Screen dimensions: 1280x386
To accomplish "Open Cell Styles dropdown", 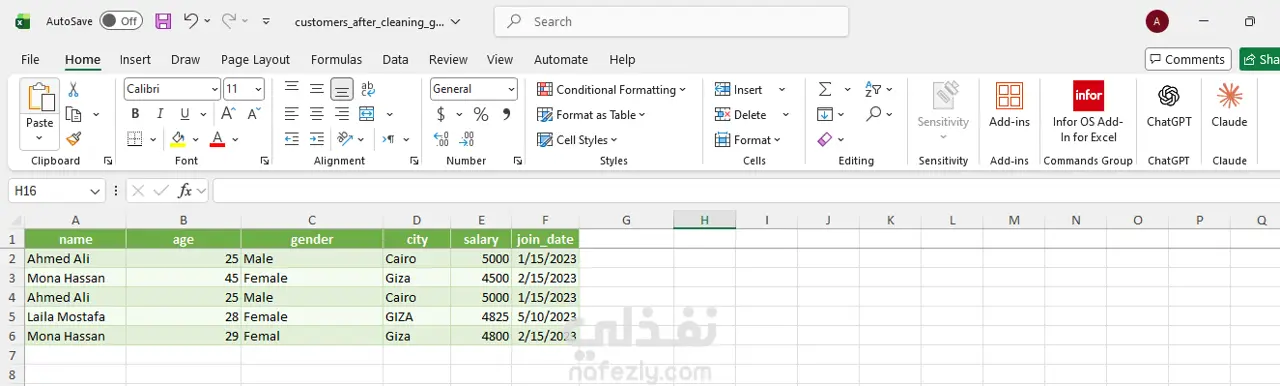I will [x=578, y=140].
